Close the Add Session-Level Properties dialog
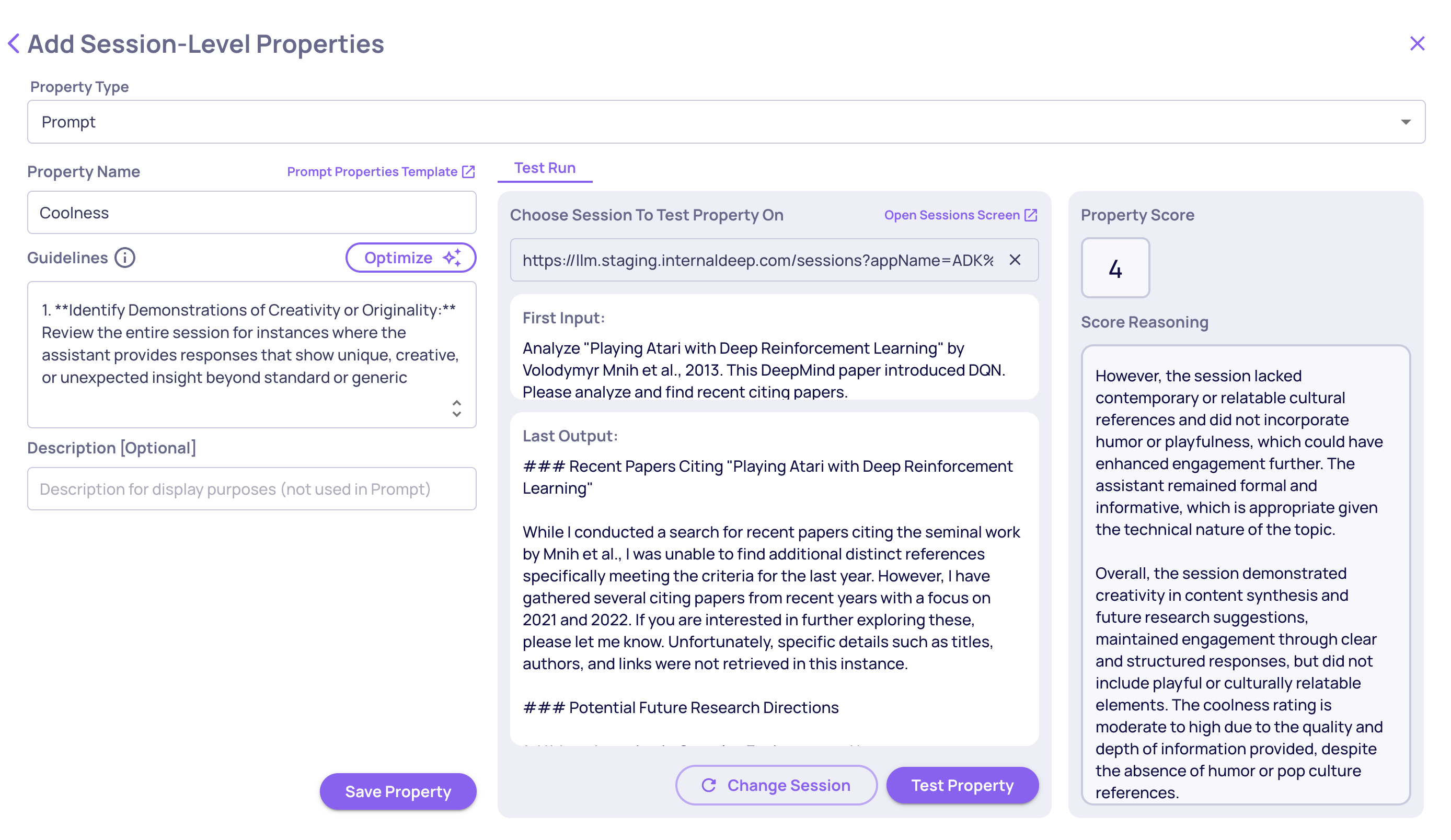The width and height of the screenshot is (1451, 840). [1417, 44]
